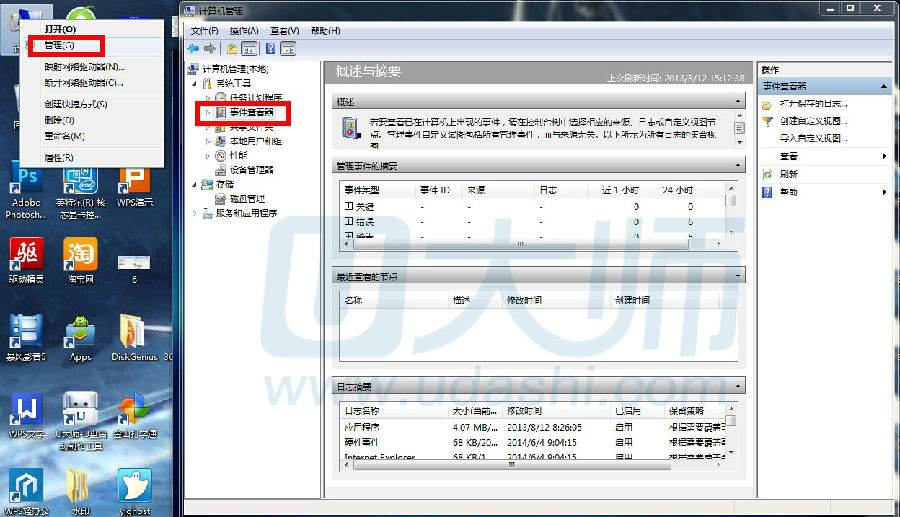This screenshot has height=517, width=900.
Task: Click the WPS文字 desktop shortcut
Action: (x=26, y=416)
